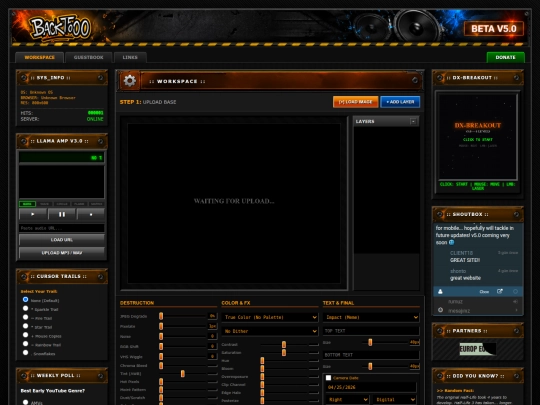Switch to the Workspace tab

click(40, 57)
